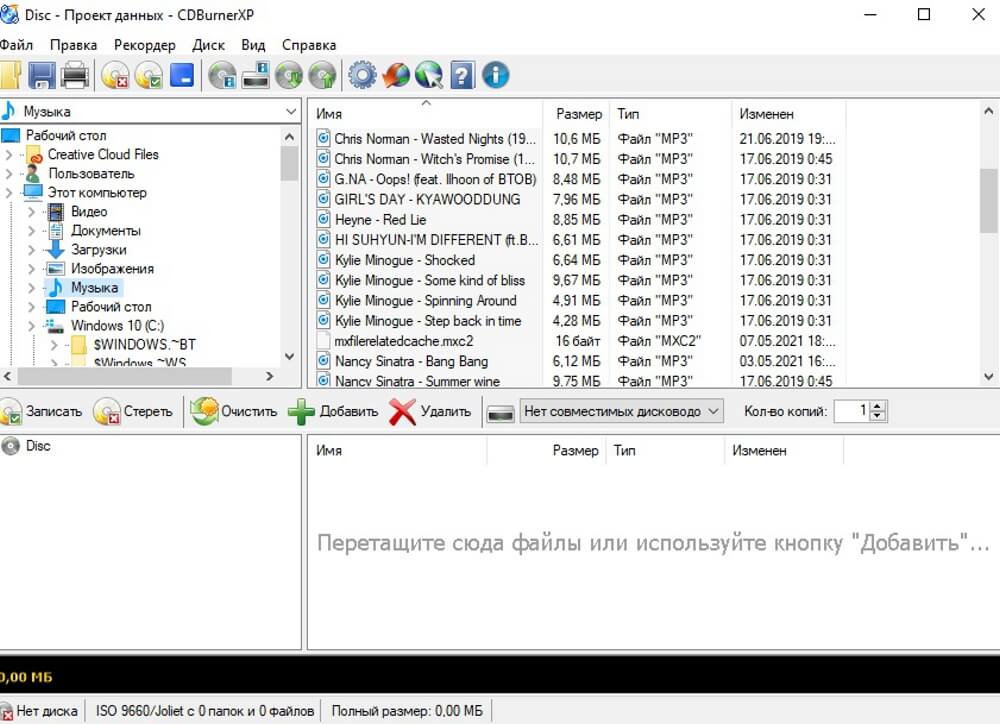The height and width of the screenshot is (724, 1000).
Task: Click the MP3 icon beside Heyne - Red Lie
Action: point(323,219)
